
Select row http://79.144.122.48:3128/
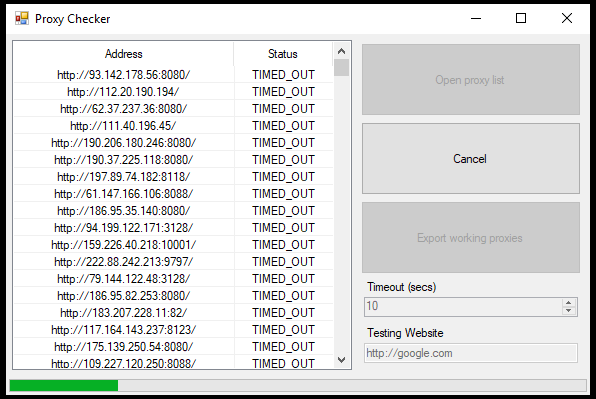173,279
